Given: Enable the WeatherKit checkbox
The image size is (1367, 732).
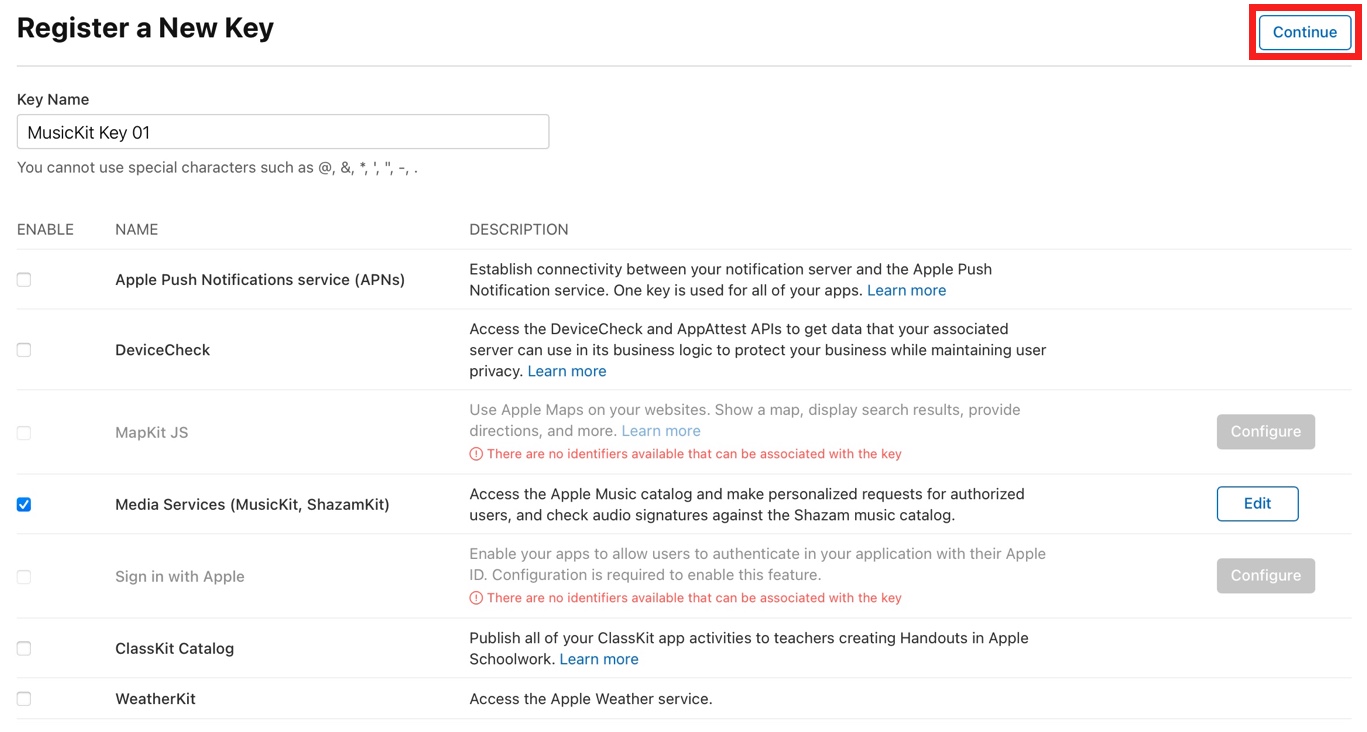Looking at the screenshot, I should click(24, 699).
